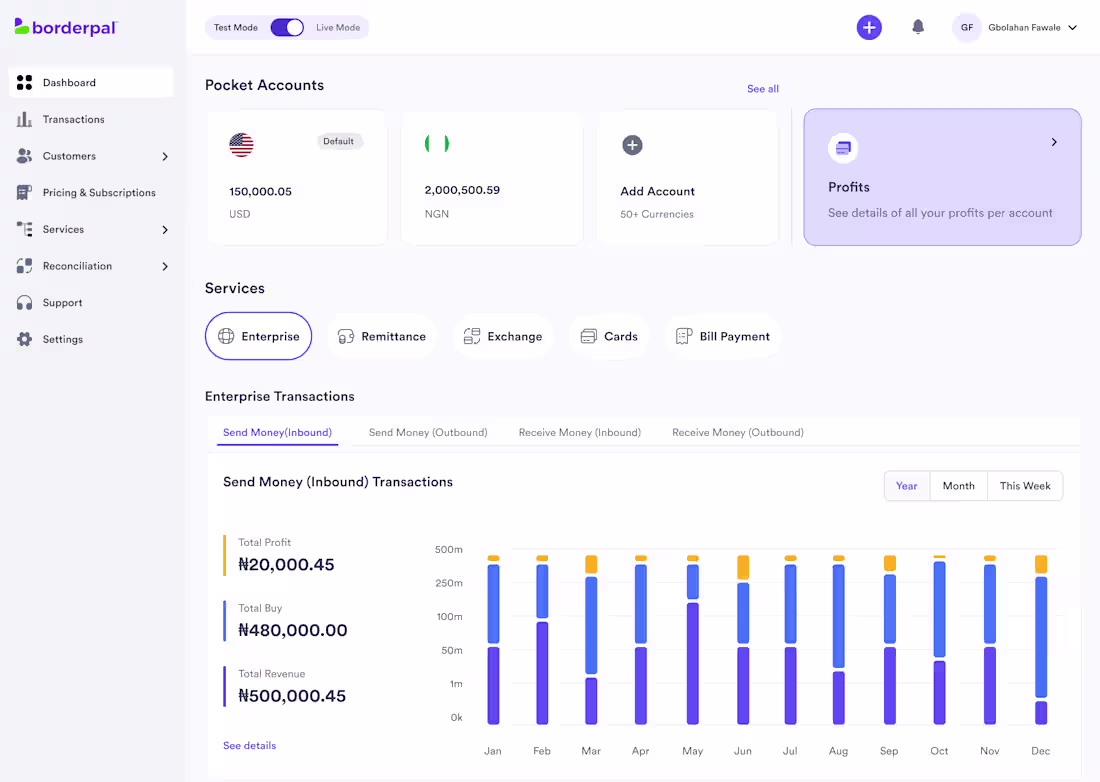
Task: Click the notification bell icon
Action: pyautogui.click(x=918, y=27)
